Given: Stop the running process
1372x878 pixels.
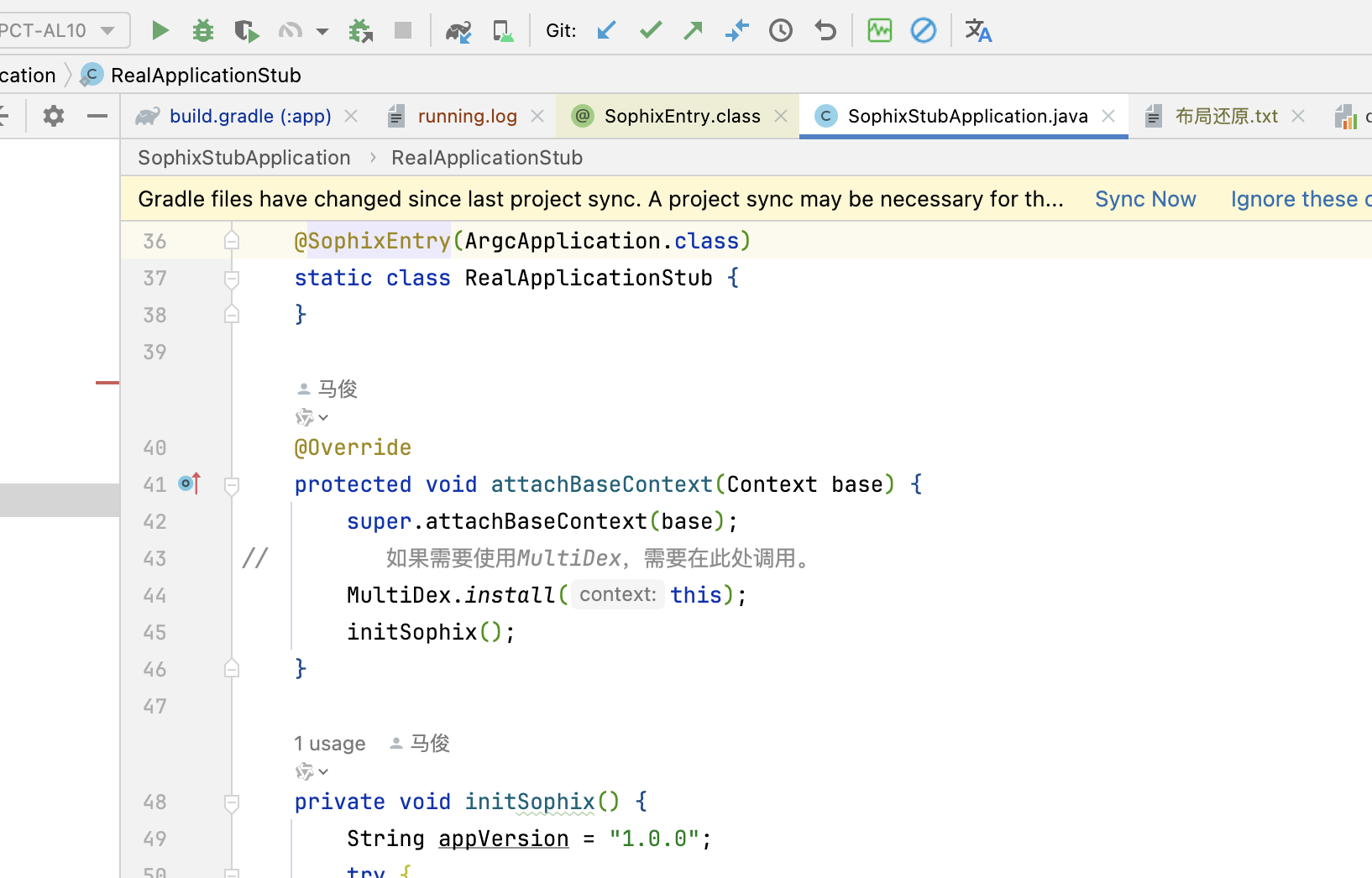Looking at the screenshot, I should [x=403, y=31].
